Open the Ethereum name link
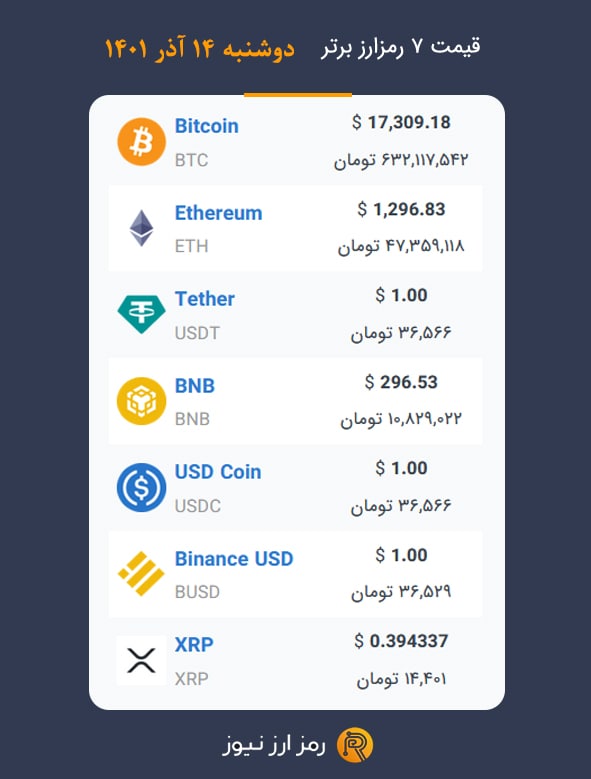The width and height of the screenshot is (591, 779). click(219, 213)
